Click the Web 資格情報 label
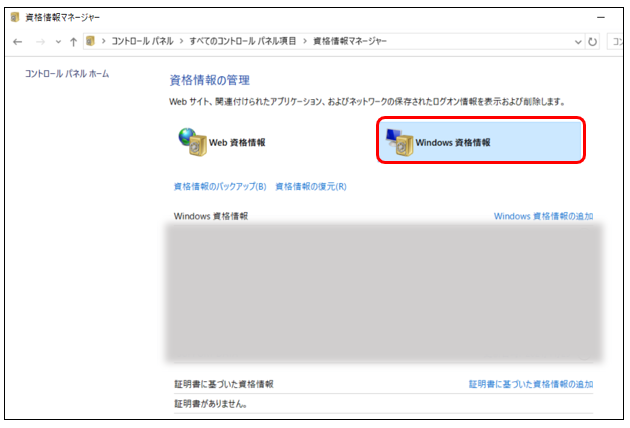Image resolution: width=630 pixels, height=428 pixels. 237,142
